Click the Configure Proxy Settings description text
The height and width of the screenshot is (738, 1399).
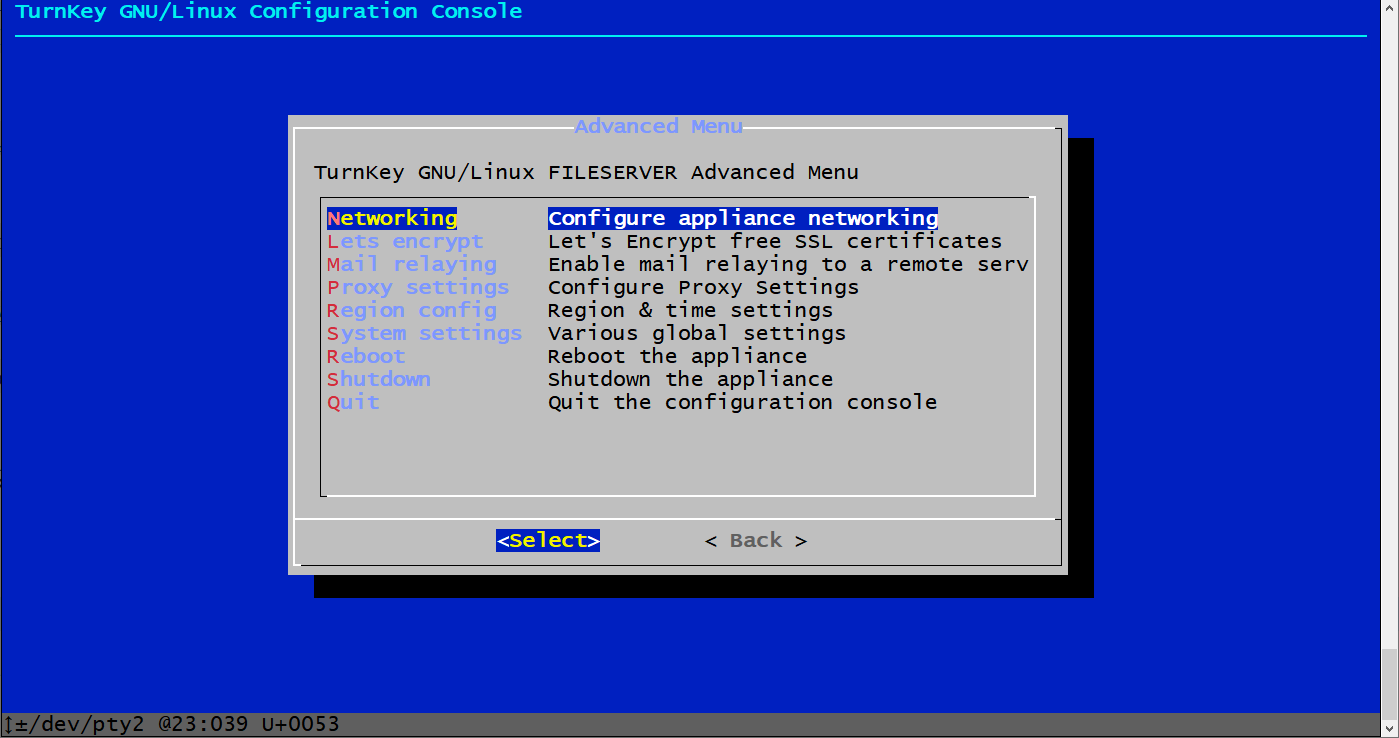(702, 286)
